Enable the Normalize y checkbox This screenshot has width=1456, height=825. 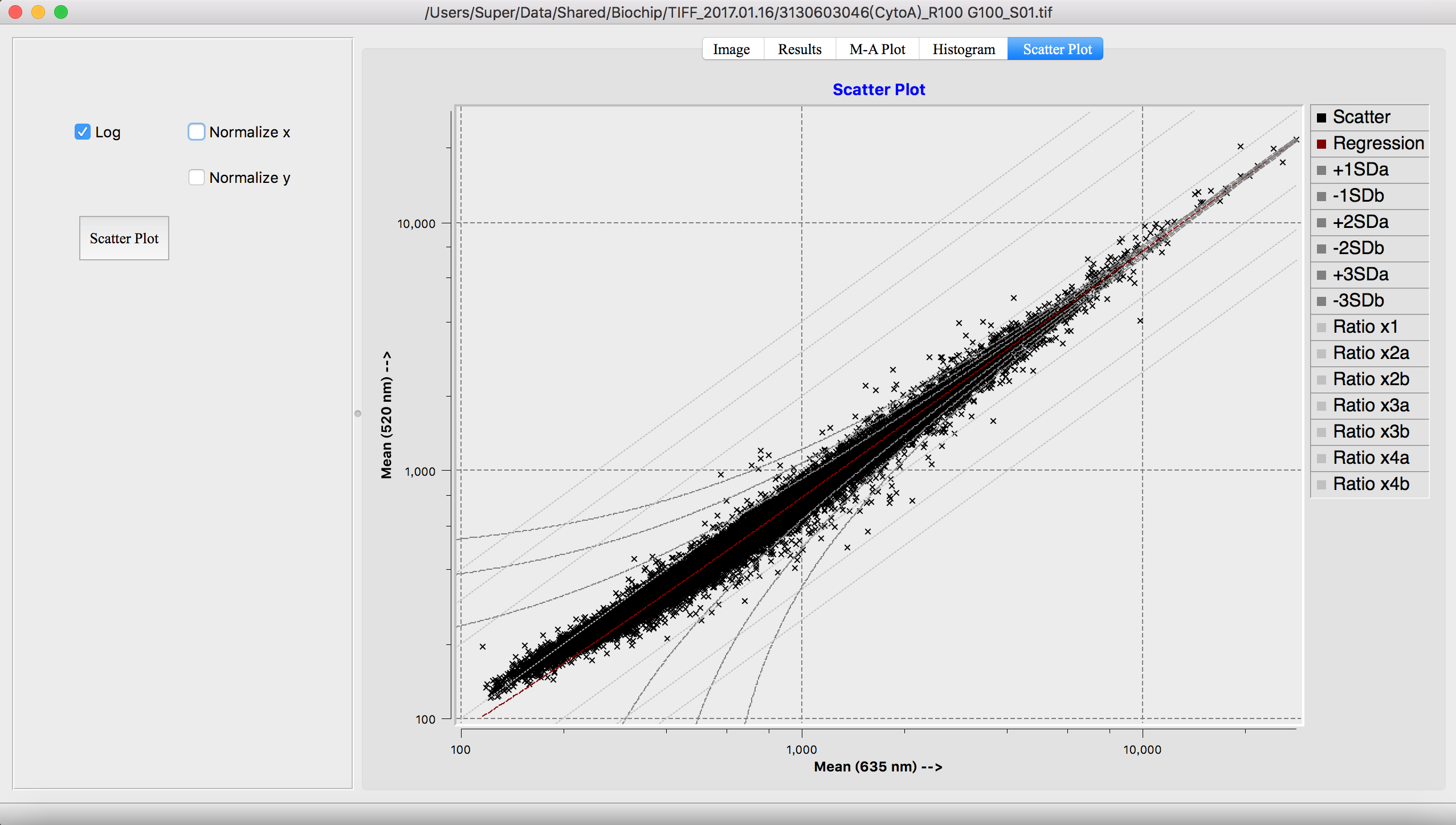[x=197, y=178]
